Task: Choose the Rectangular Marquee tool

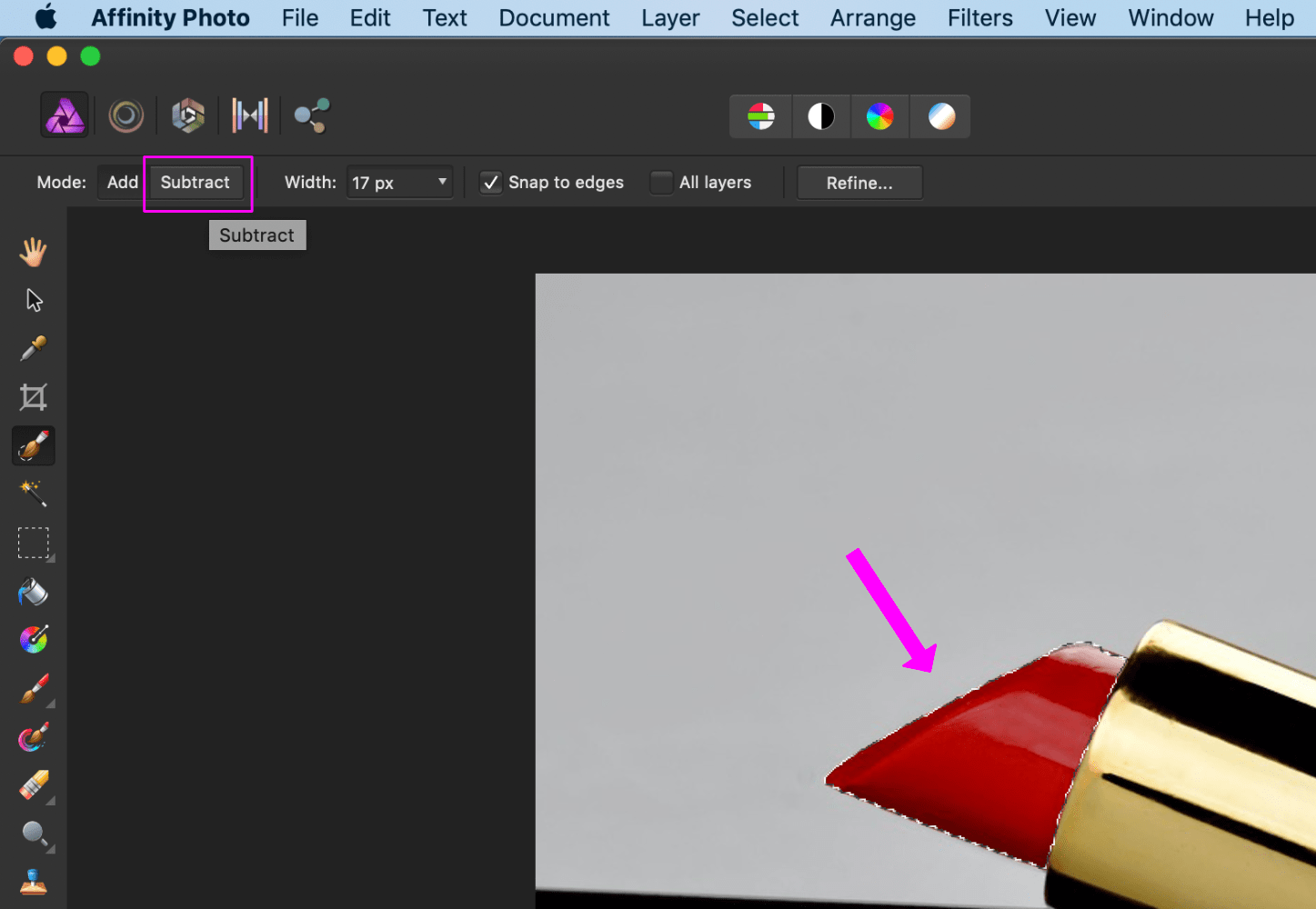Action: pyautogui.click(x=34, y=543)
